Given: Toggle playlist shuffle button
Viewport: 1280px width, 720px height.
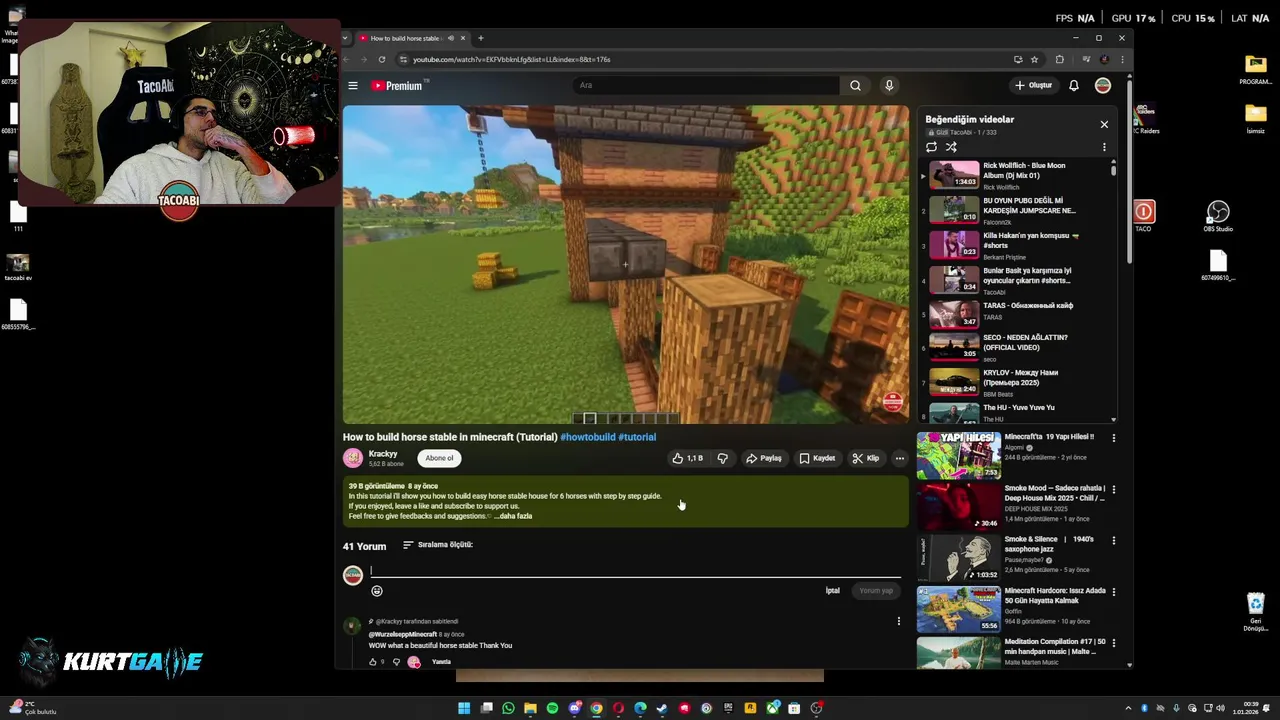Looking at the screenshot, I should (951, 147).
